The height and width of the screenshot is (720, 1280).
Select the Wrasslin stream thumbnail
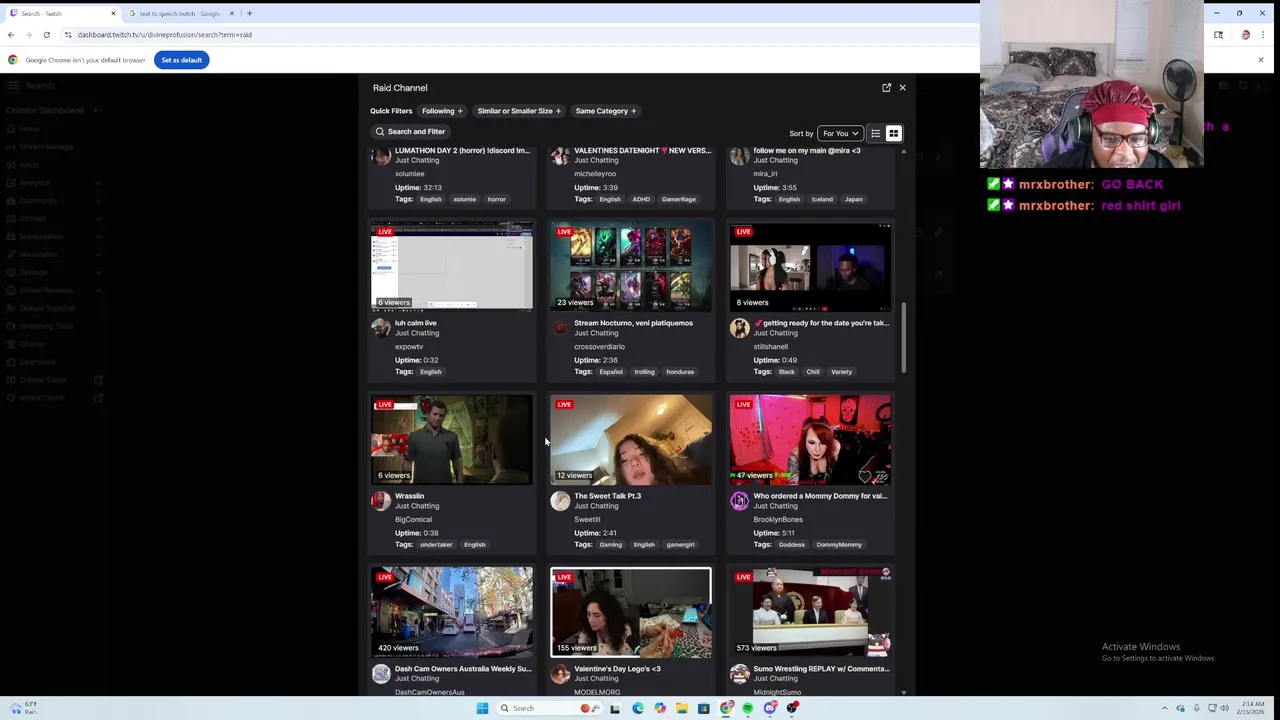(x=452, y=440)
